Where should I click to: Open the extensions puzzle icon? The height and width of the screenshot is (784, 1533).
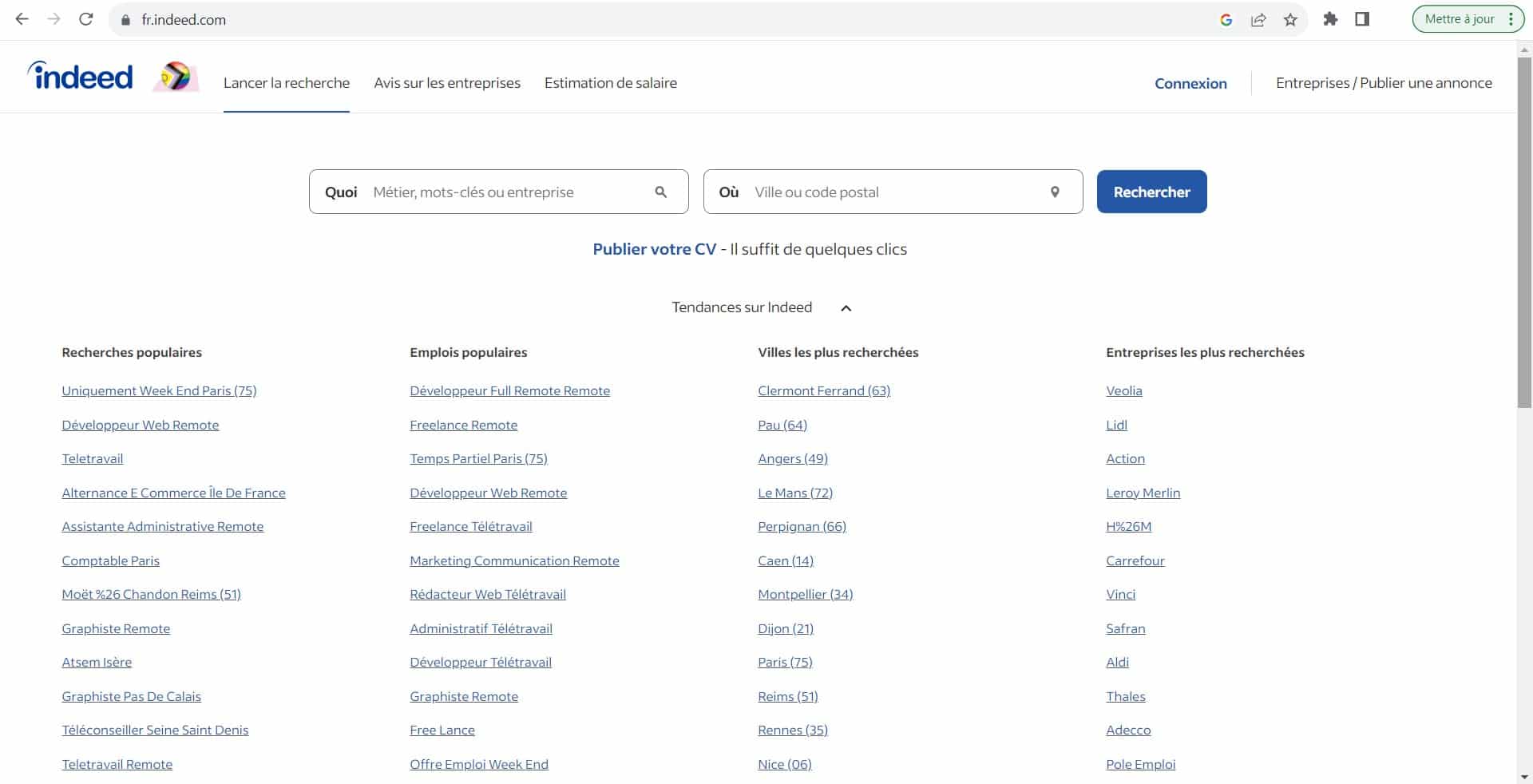coord(1330,19)
